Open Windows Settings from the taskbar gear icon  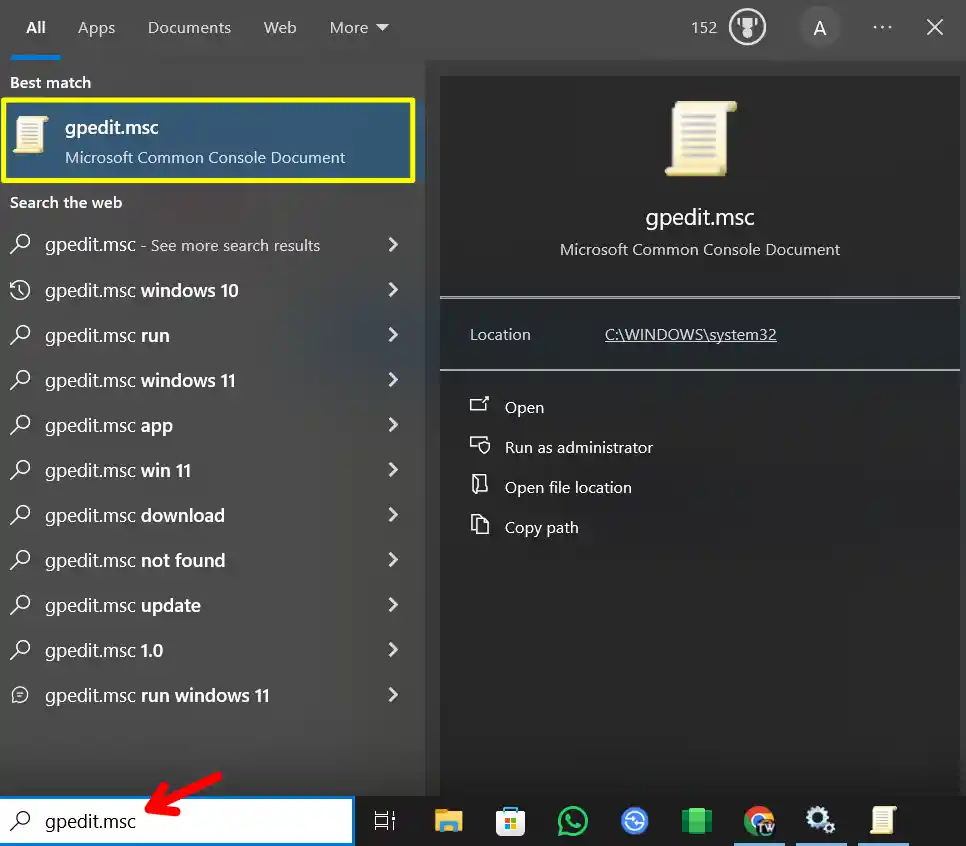(821, 820)
